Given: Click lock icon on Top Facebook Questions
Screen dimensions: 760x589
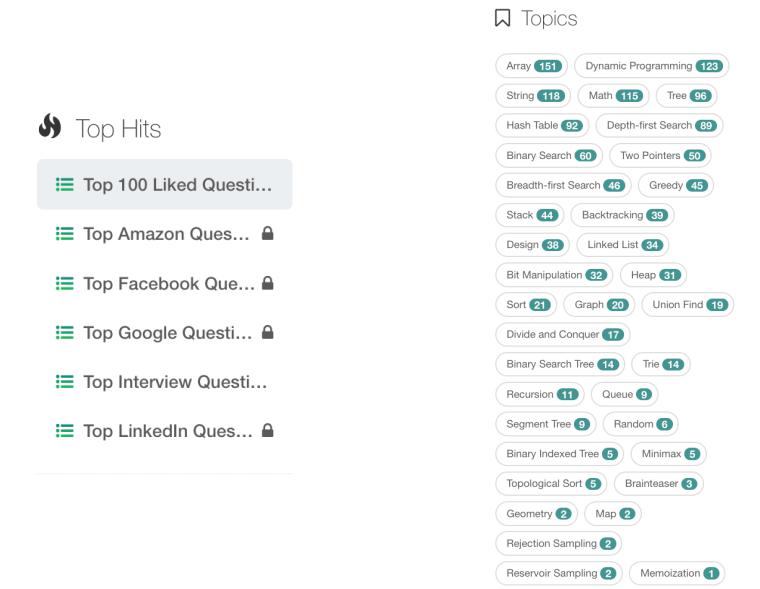Looking at the screenshot, I should (x=268, y=283).
